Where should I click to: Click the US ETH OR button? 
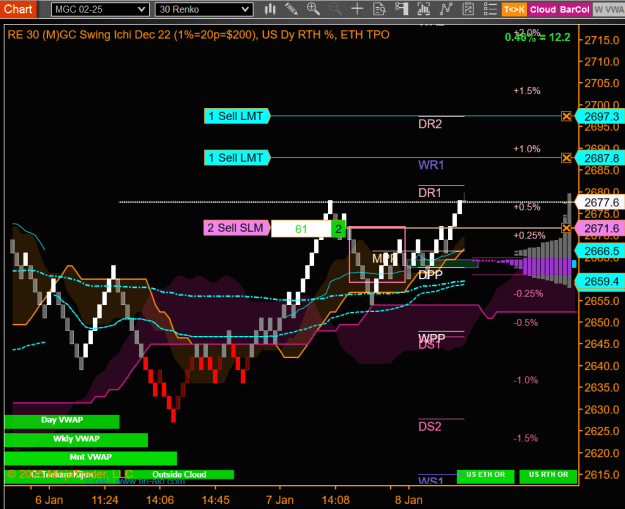(x=485, y=476)
